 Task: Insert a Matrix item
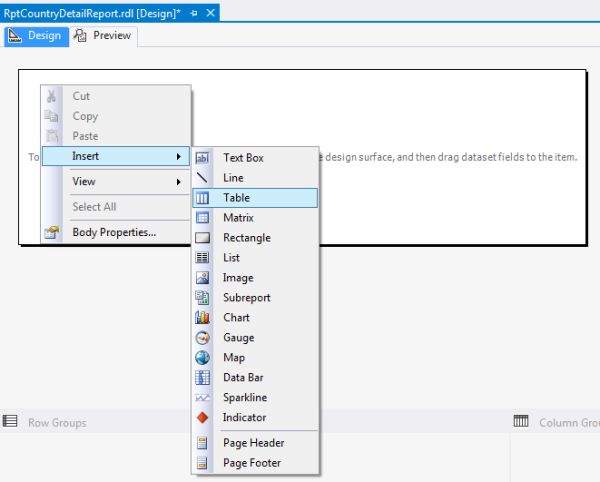pyautogui.click(x=255, y=218)
